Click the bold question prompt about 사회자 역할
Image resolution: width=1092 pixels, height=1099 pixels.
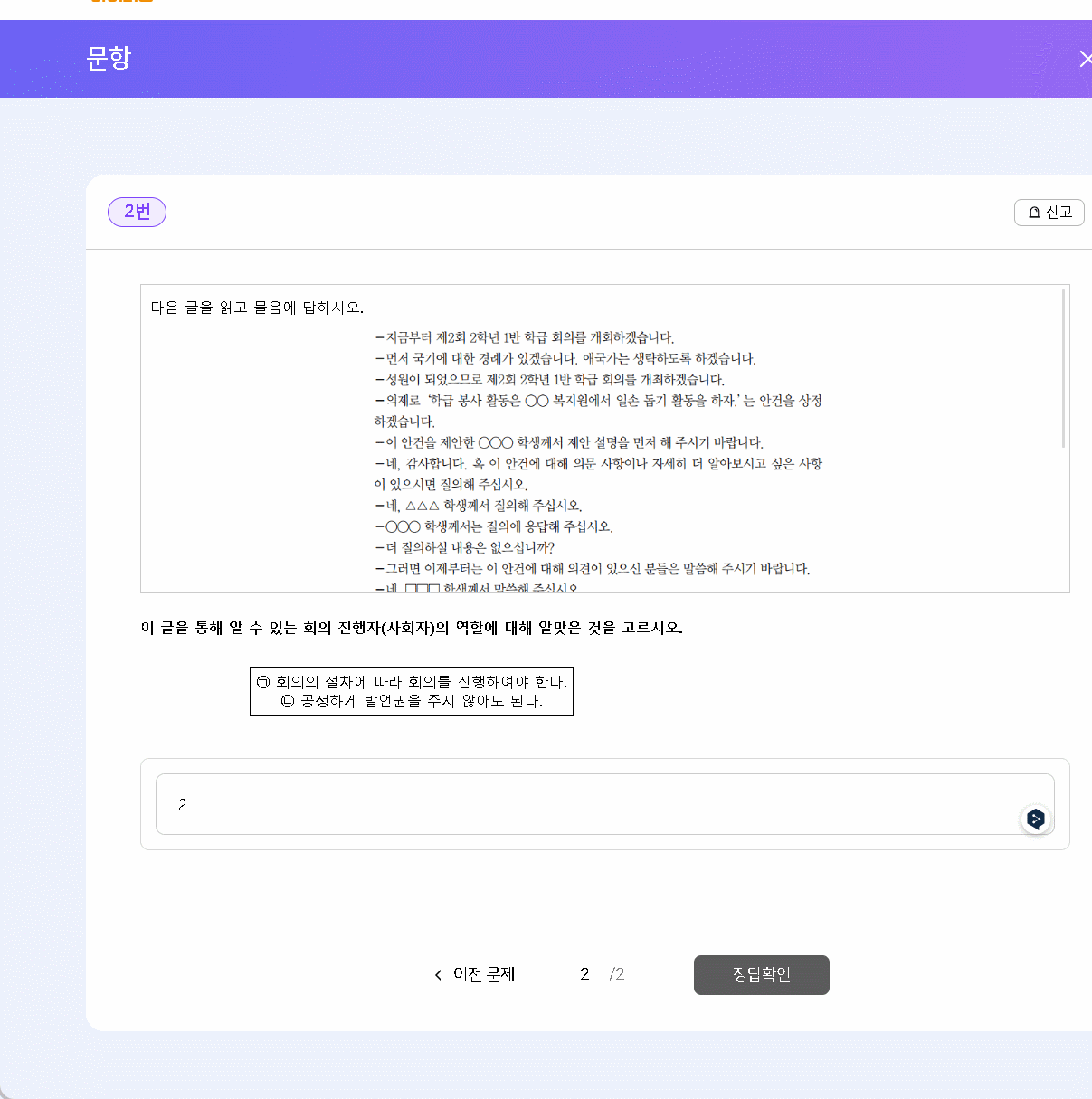412,628
